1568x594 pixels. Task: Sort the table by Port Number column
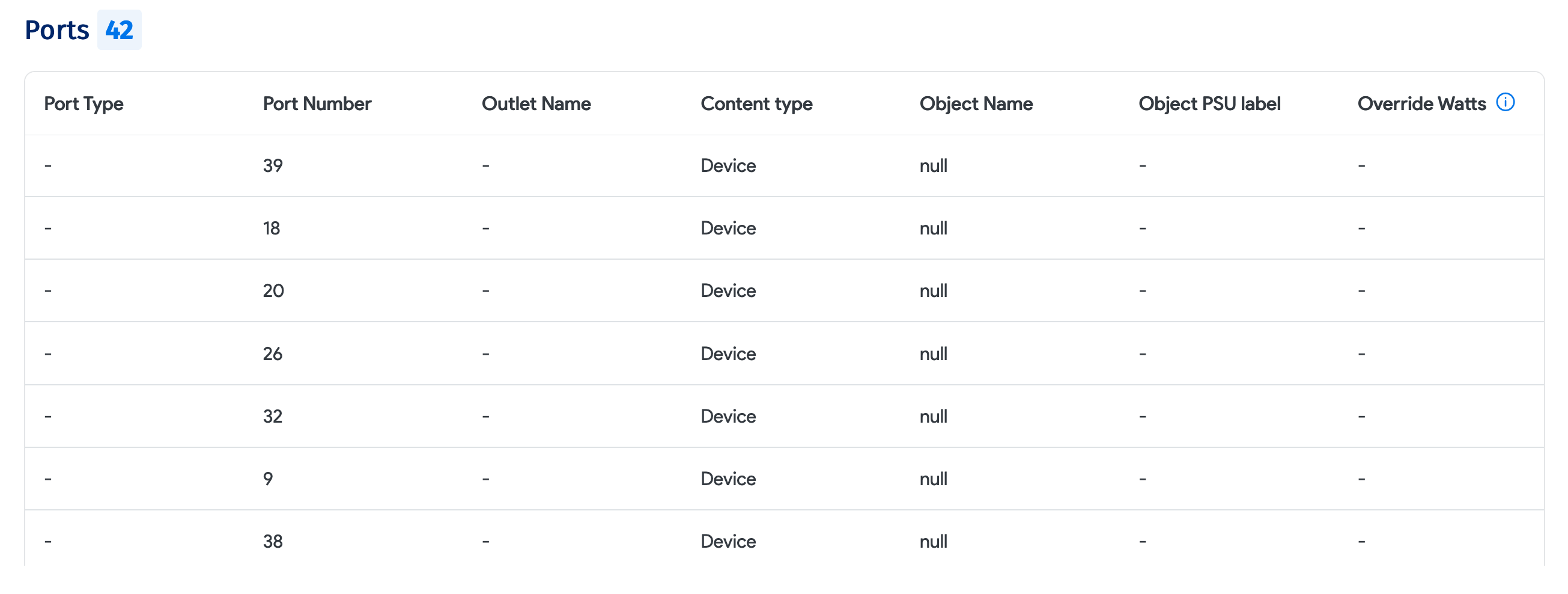[x=316, y=103]
